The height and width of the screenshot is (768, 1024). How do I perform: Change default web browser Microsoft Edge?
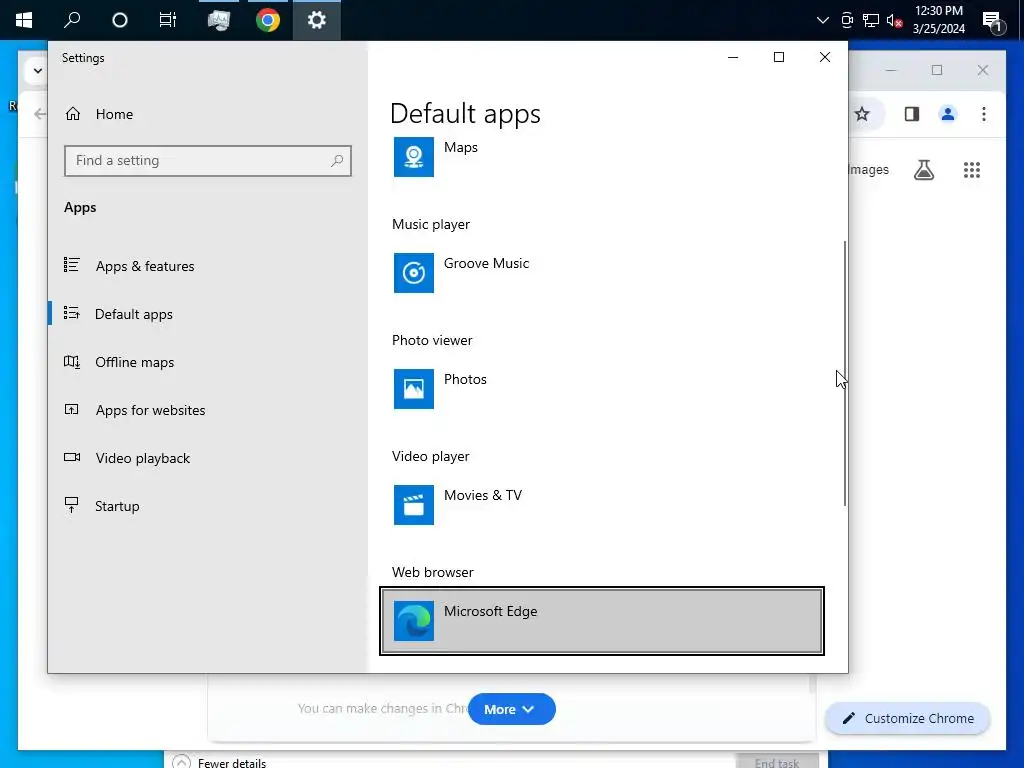coord(601,620)
